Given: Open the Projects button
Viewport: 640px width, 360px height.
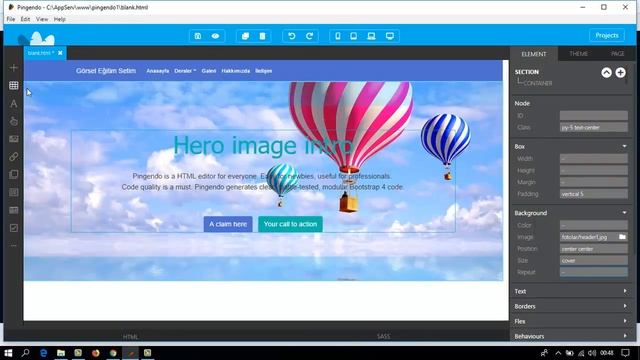Looking at the screenshot, I should click(x=607, y=36).
